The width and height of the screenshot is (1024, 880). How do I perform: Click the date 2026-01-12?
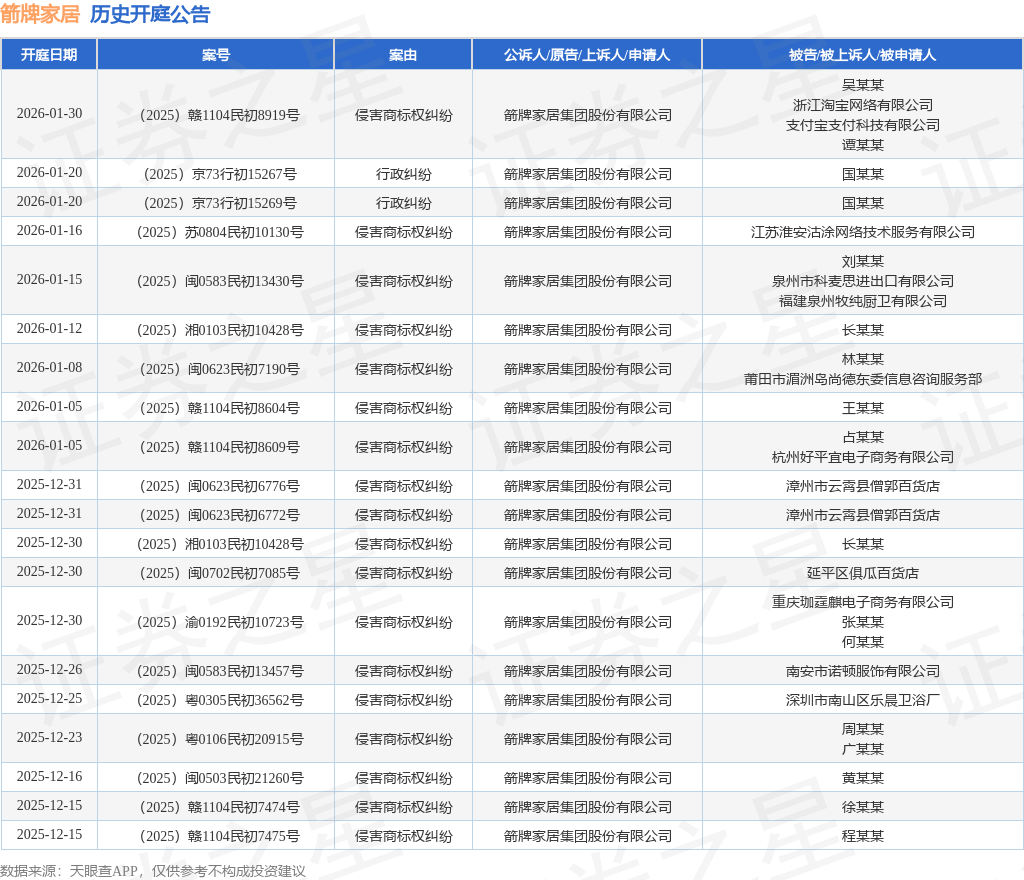50,328
